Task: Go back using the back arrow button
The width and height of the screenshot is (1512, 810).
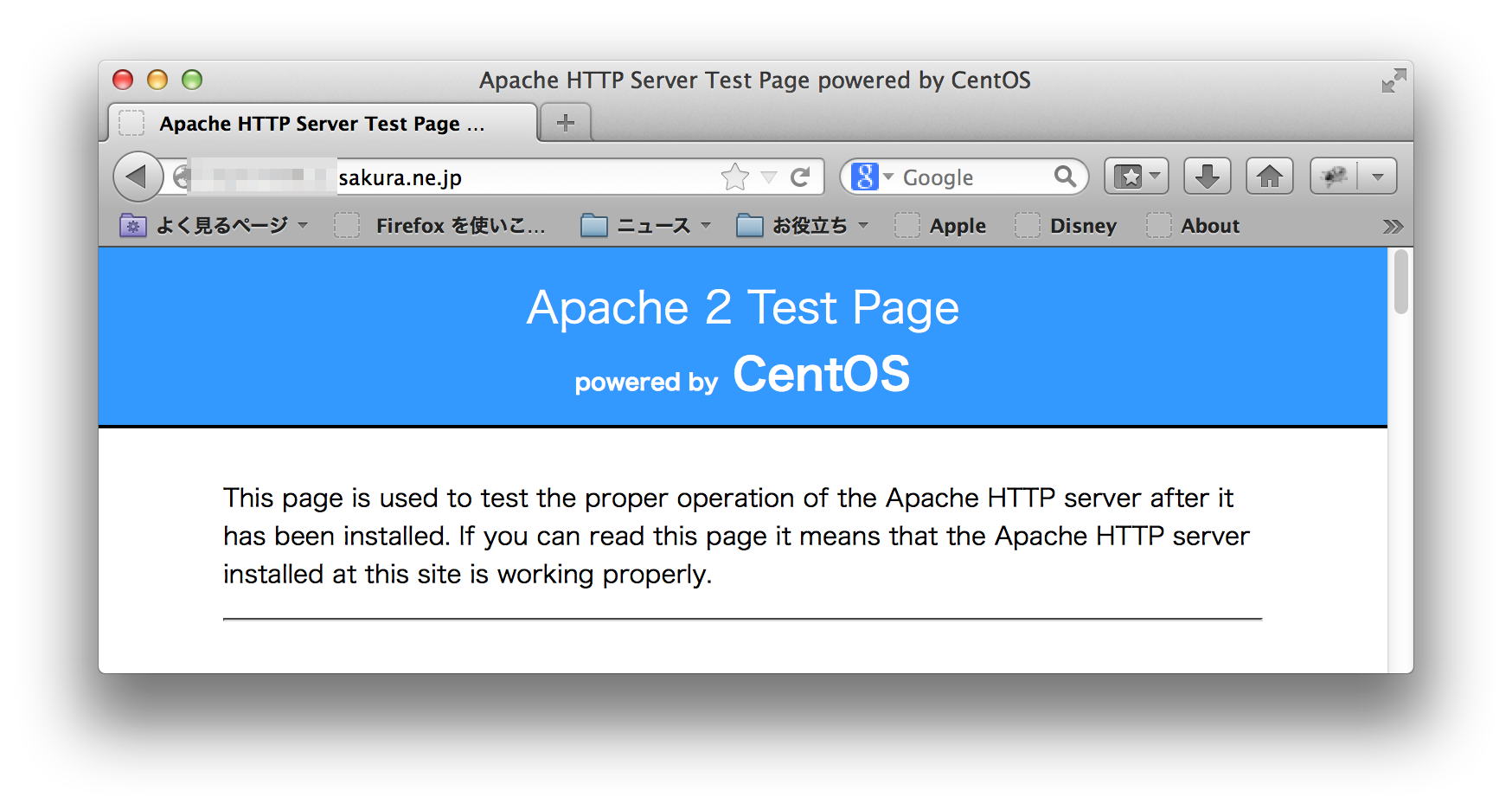Action: coord(138,177)
